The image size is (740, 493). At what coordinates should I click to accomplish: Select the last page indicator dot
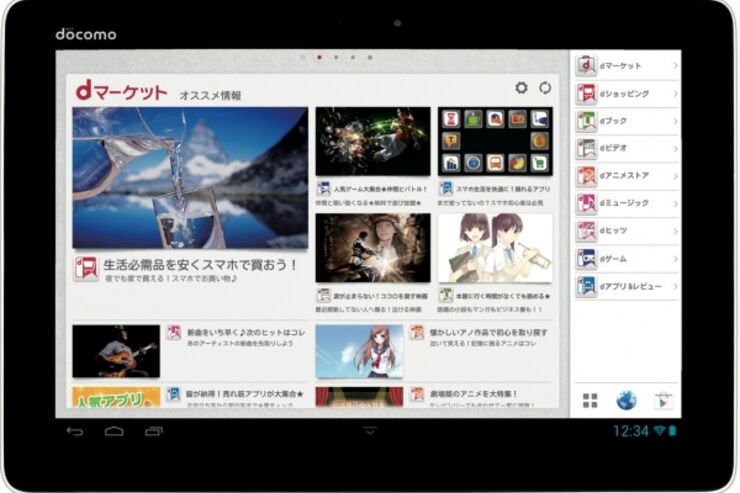point(370,57)
